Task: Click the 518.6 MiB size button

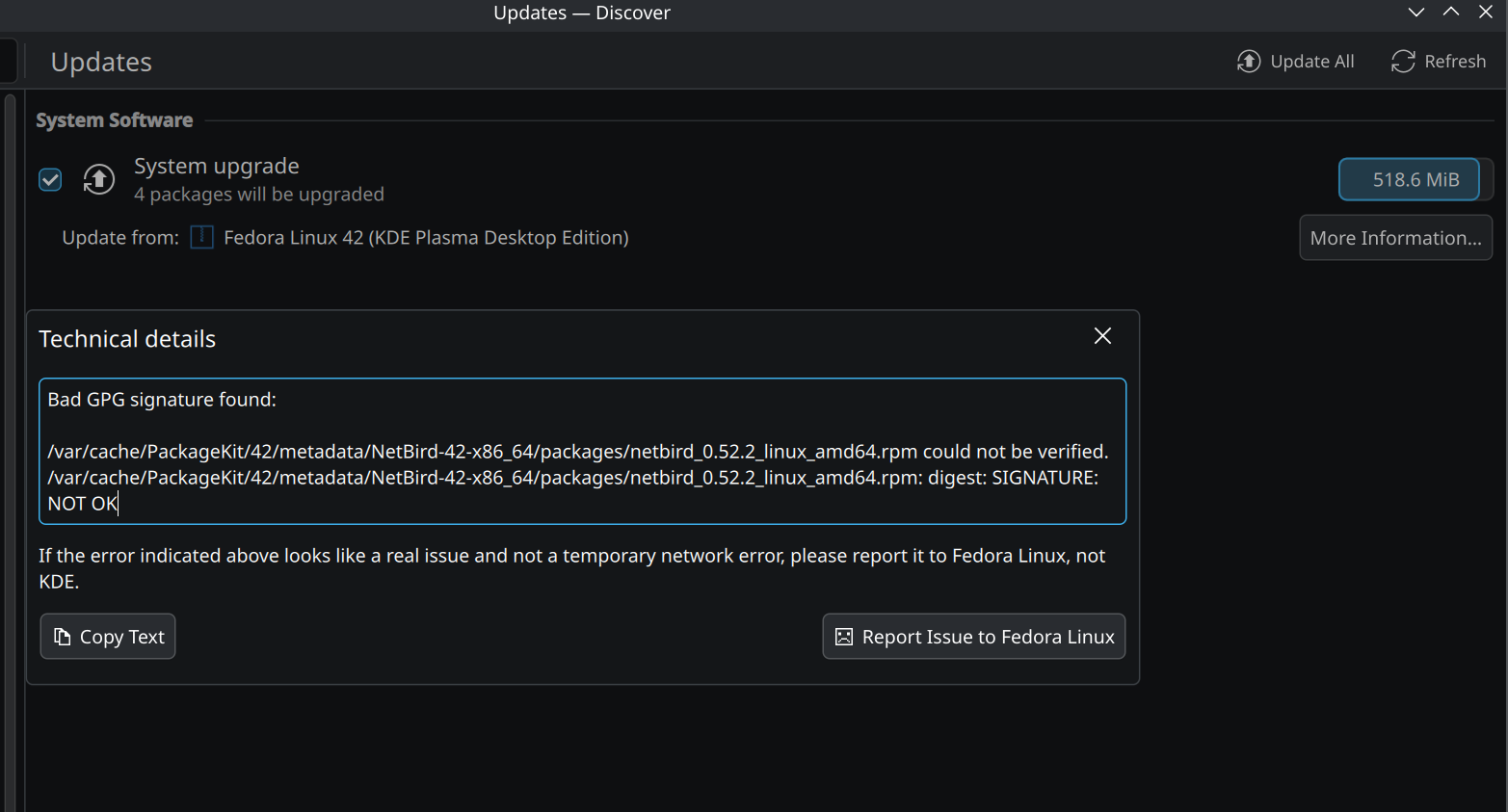Action: (1408, 180)
